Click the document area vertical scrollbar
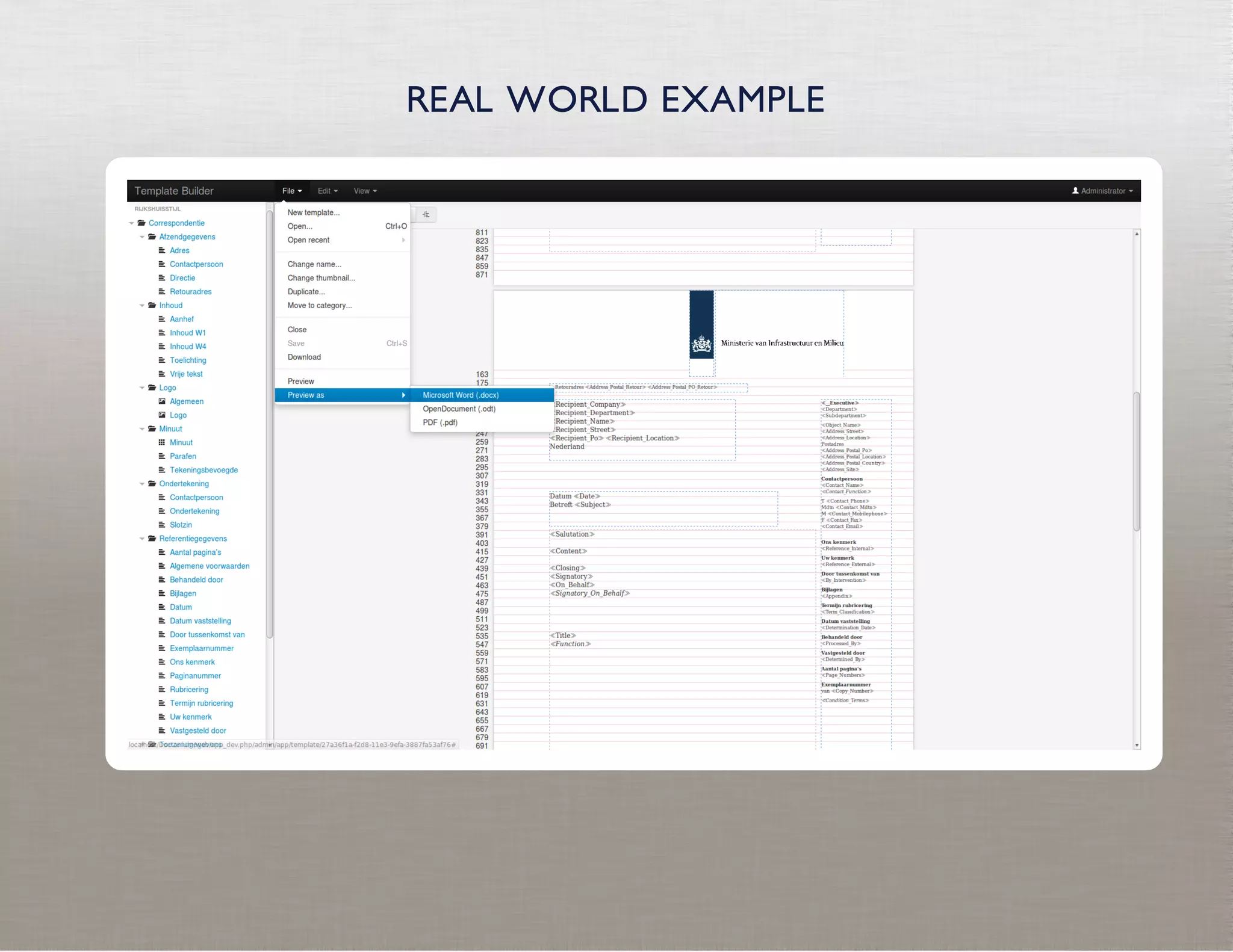Image resolution: width=1233 pixels, height=952 pixels. 1137,461
